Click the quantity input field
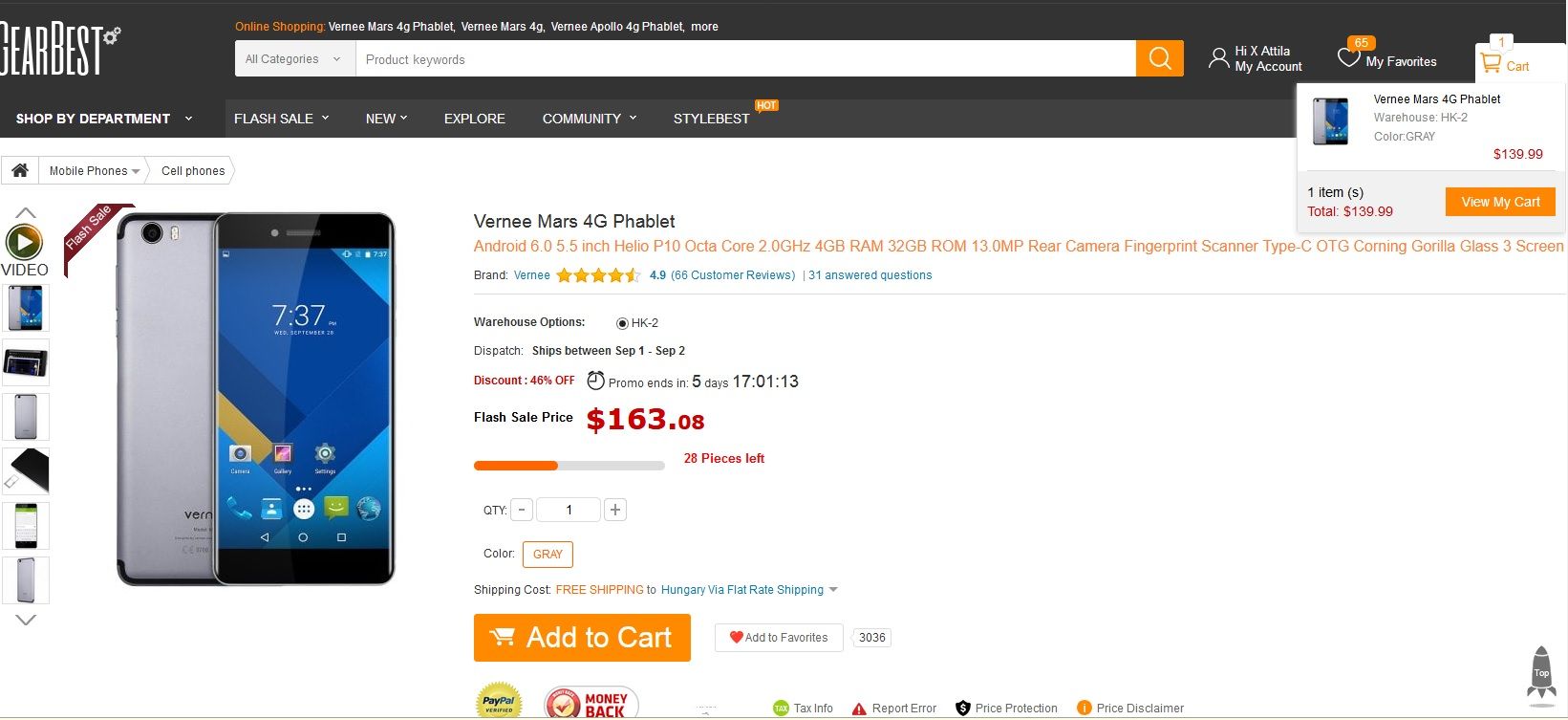The width and height of the screenshot is (1568, 720). point(569,510)
